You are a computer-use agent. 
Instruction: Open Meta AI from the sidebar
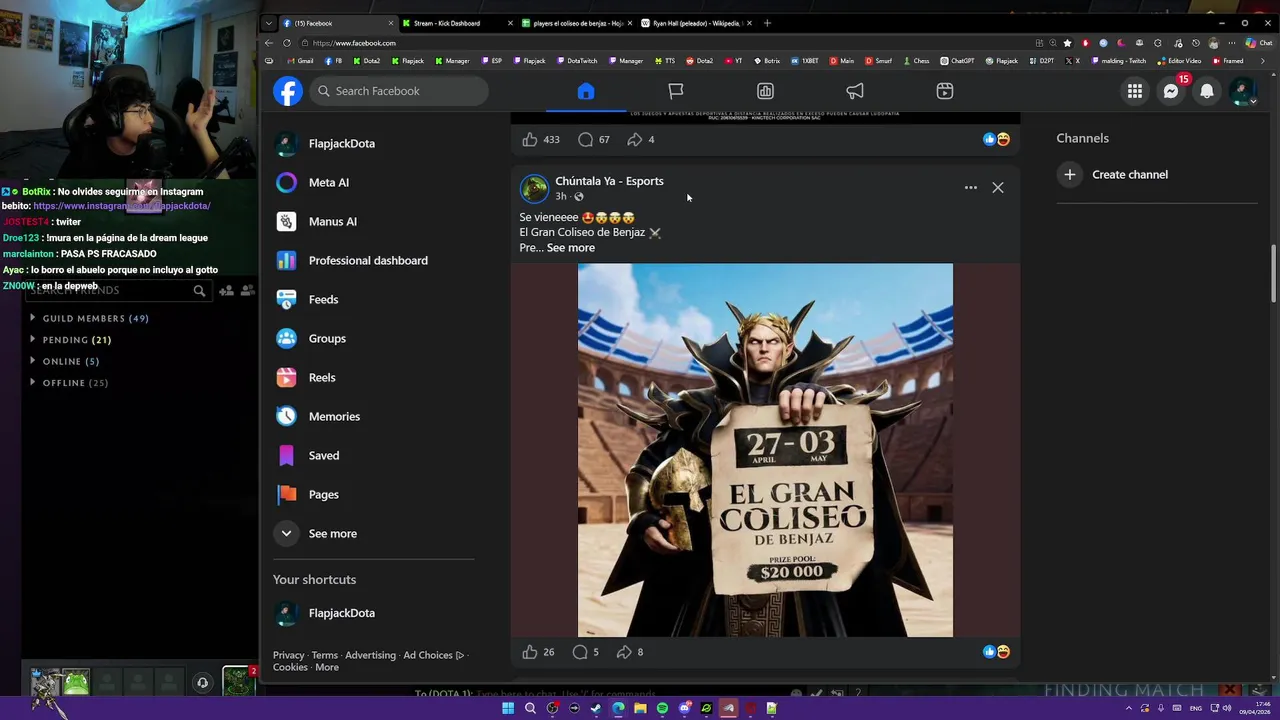coord(374,182)
